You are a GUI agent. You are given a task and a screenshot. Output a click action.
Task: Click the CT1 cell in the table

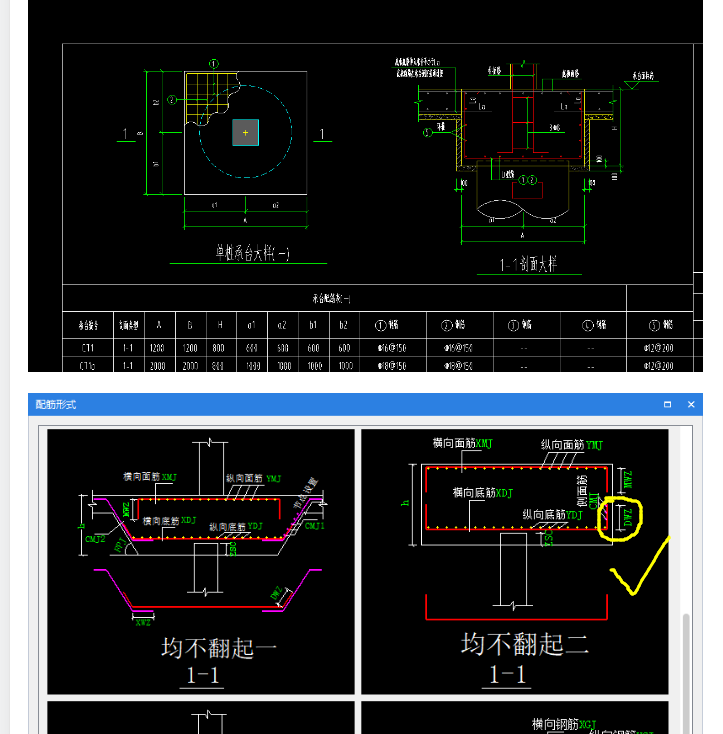point(88,348)
